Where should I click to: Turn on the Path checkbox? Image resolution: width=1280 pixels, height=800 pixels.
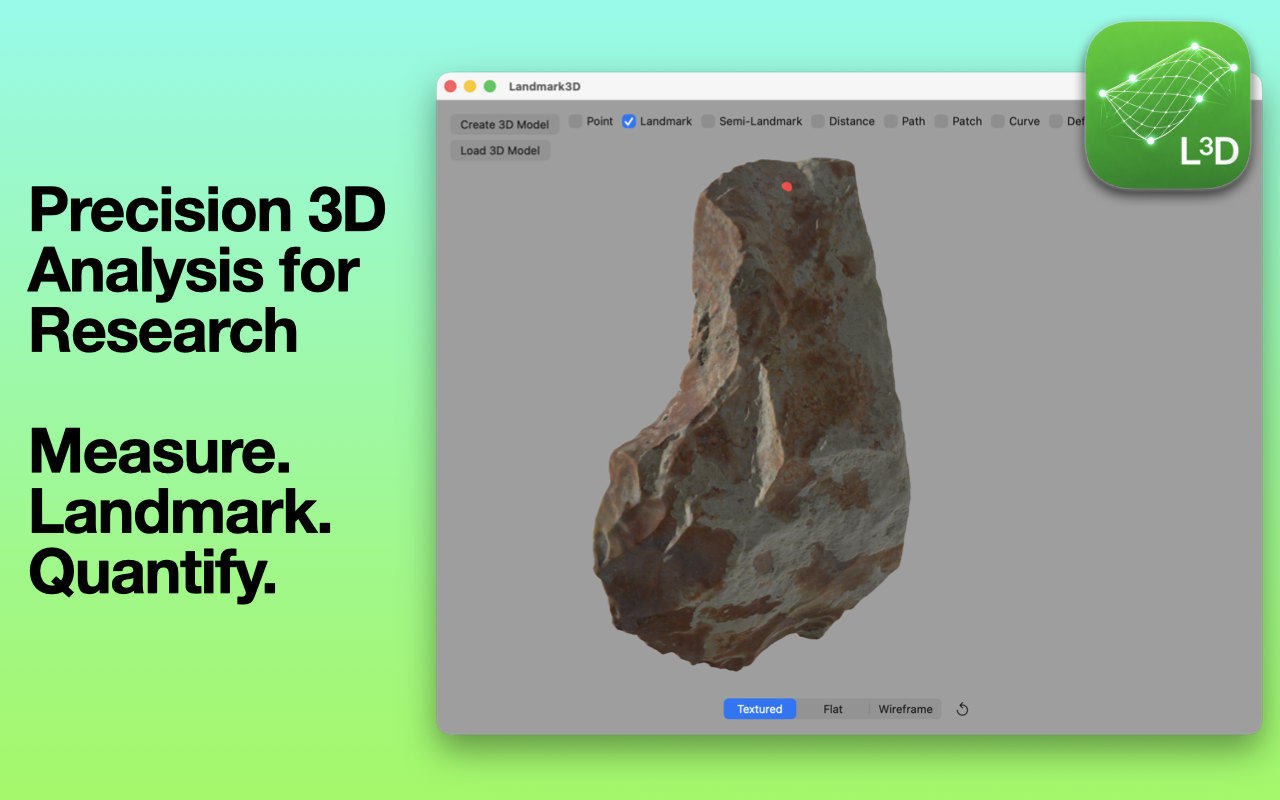click(891, 121)
